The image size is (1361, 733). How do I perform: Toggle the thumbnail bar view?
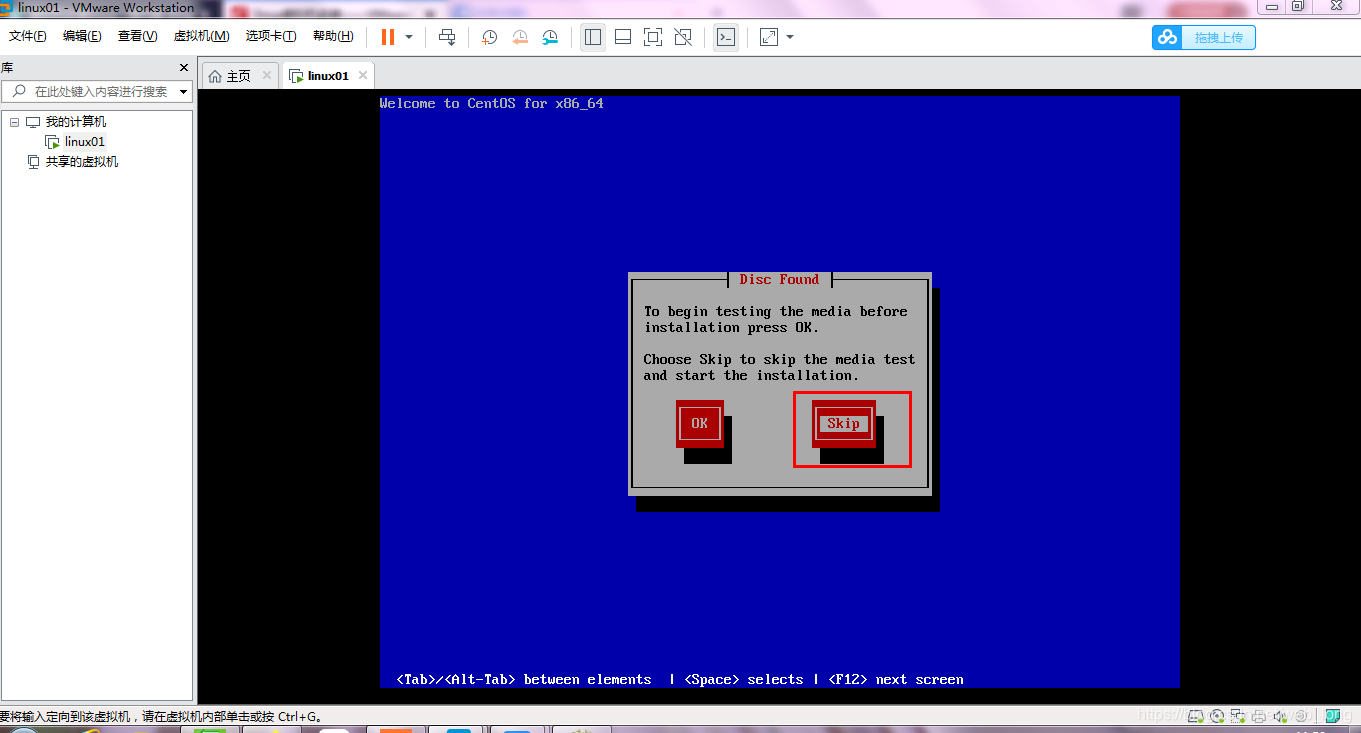623,37
